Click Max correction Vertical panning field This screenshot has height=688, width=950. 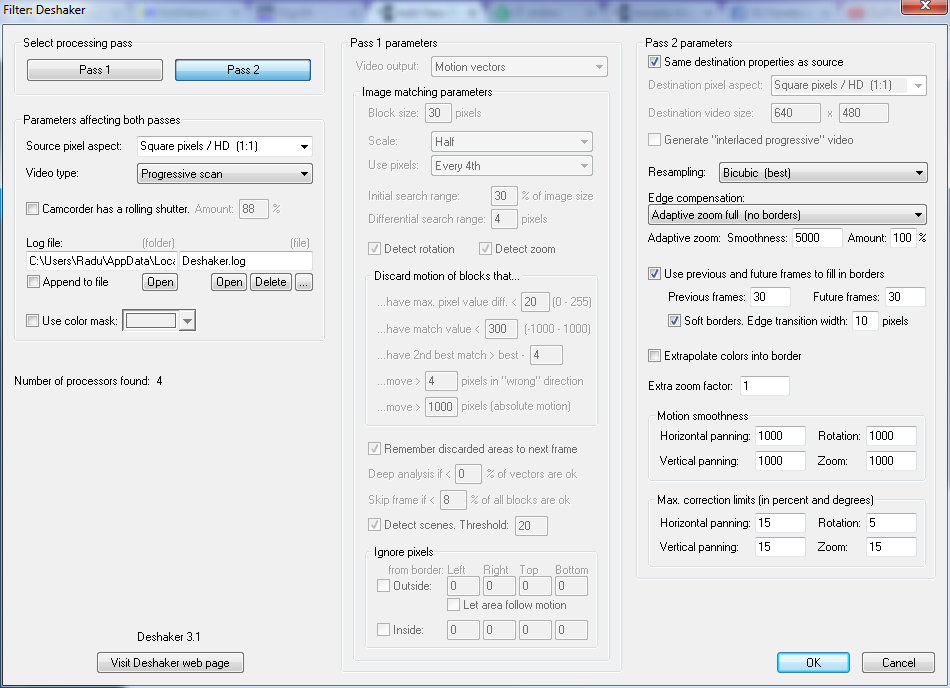pos(780,547)
